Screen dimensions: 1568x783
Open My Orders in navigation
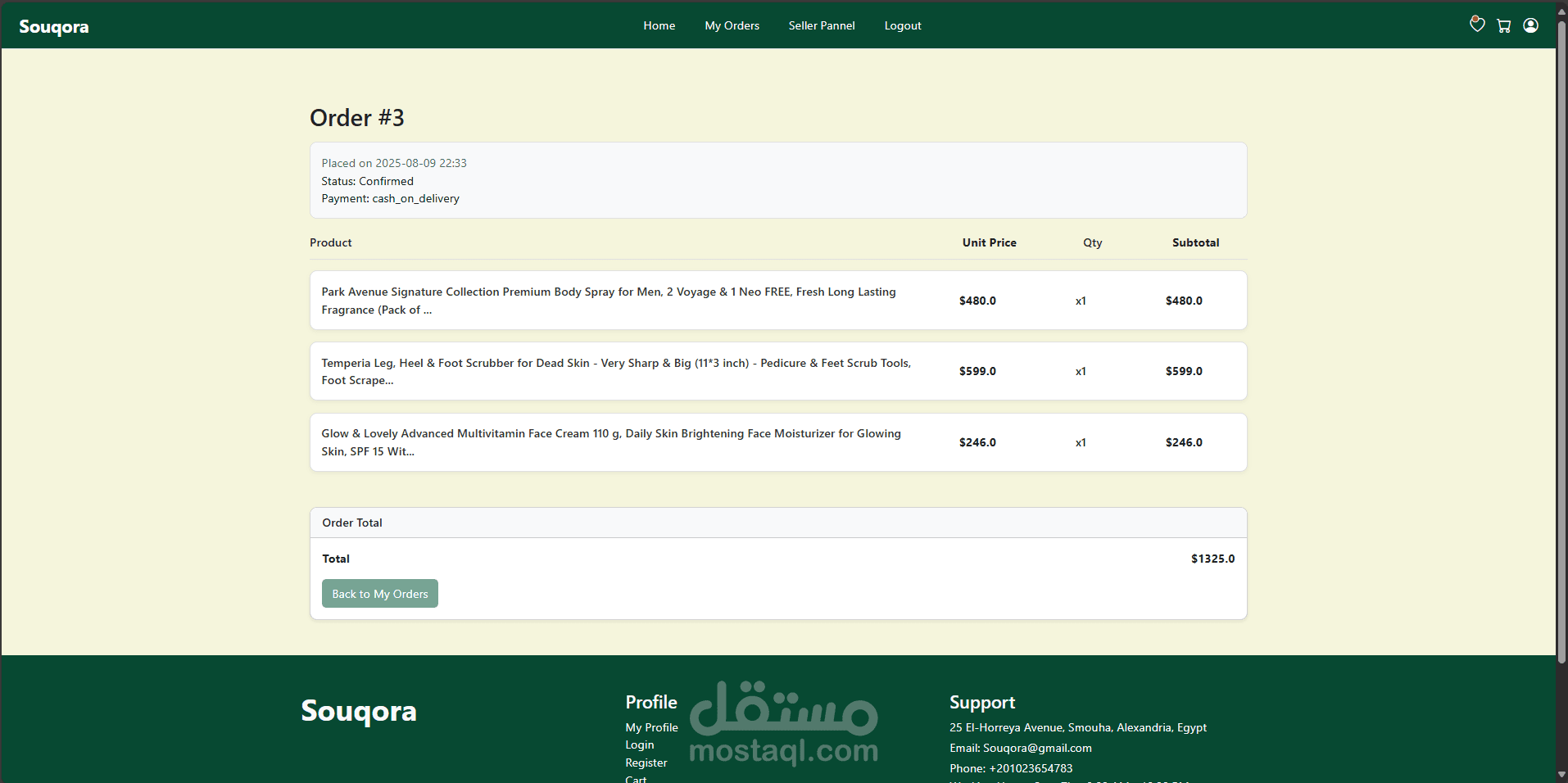[732, 25]
